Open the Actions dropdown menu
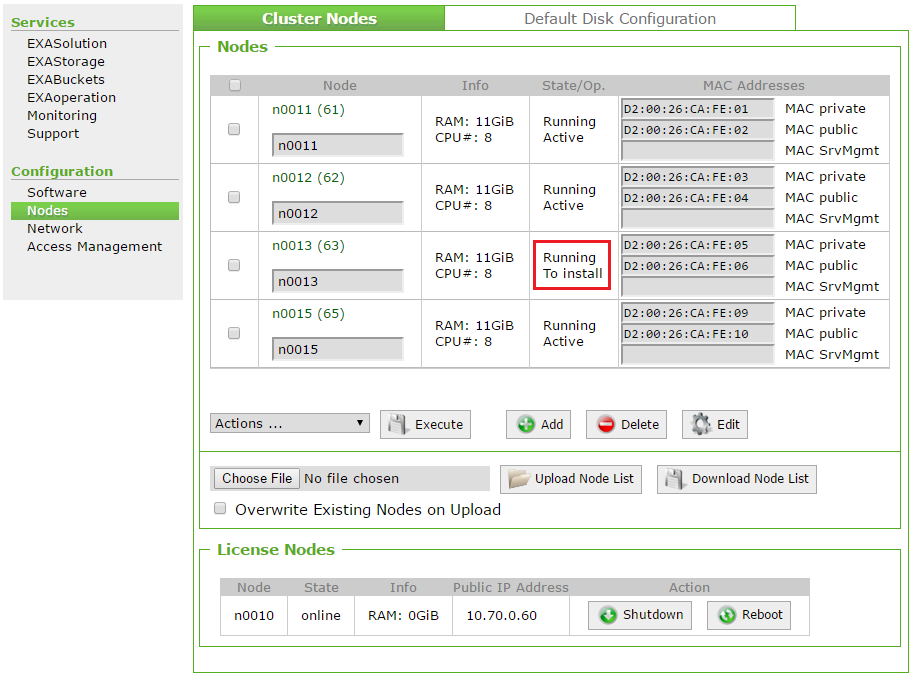This screenshot has width=921, height=683. (x=290, y=424)
